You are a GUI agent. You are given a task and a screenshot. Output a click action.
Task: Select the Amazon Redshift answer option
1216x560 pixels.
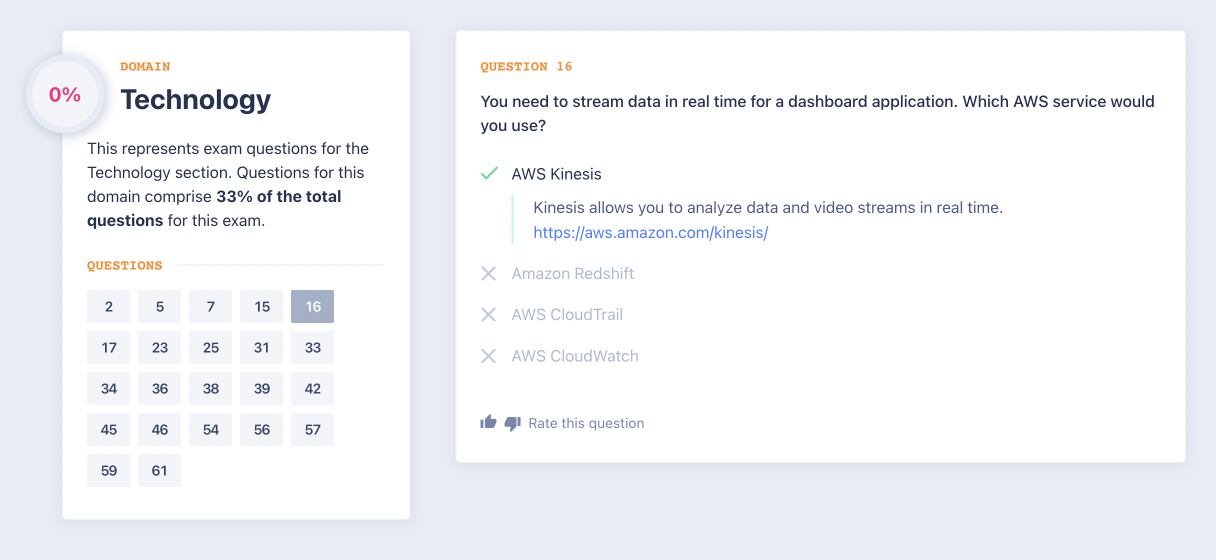pyautogui.click(x=572, y=274)
